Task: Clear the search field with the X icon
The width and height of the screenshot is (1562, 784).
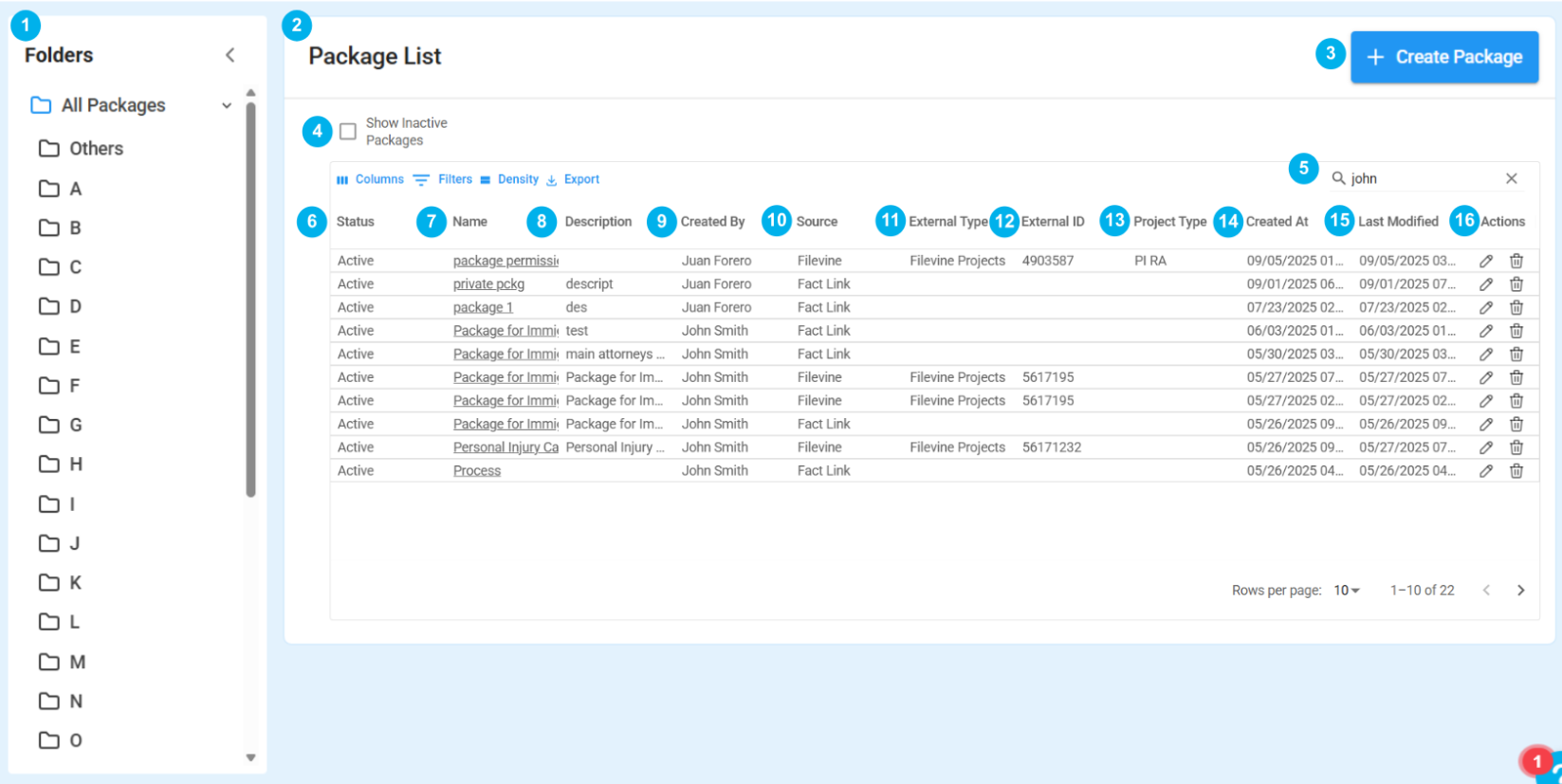Action: [x=1512, y=178]
